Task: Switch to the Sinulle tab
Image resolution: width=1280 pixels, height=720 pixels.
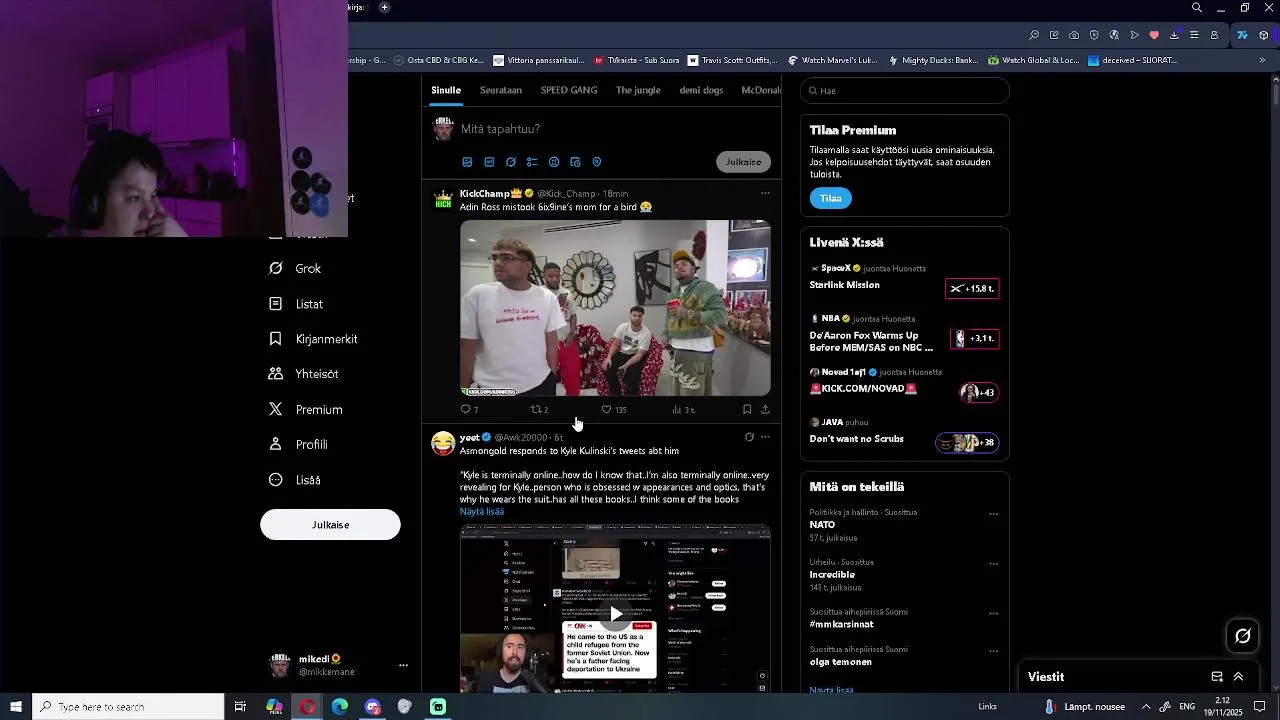Action: (x=446, y=90)
